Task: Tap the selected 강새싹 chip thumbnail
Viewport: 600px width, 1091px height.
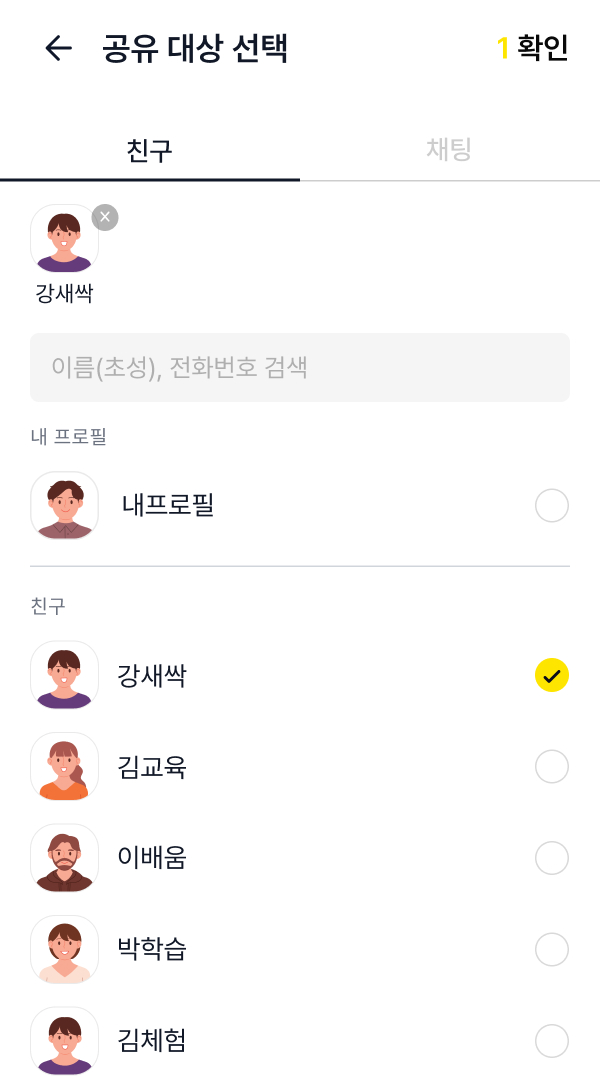Action: tap(64, 240)
